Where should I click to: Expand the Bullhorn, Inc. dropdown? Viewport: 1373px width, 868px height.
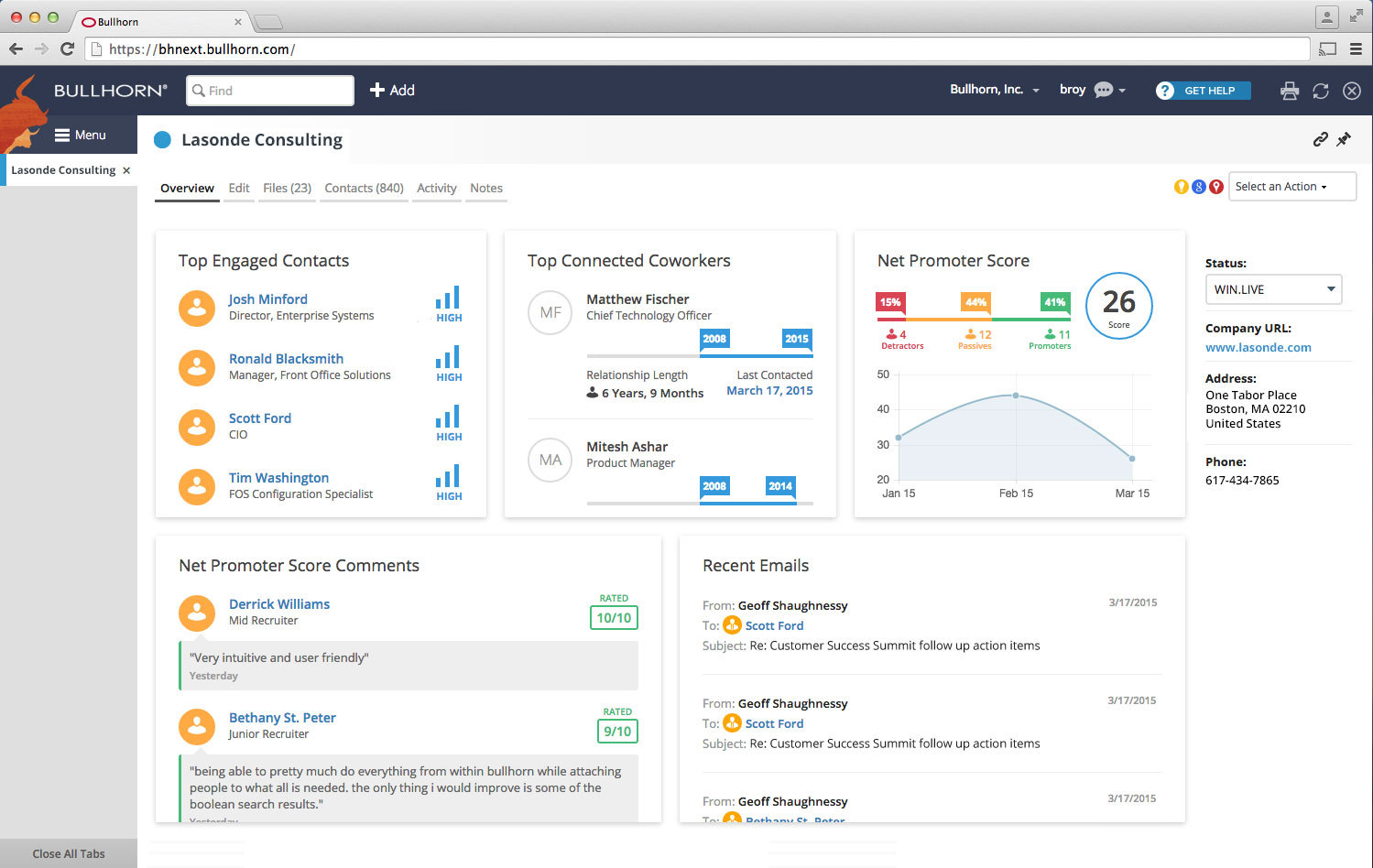[995, 90]
